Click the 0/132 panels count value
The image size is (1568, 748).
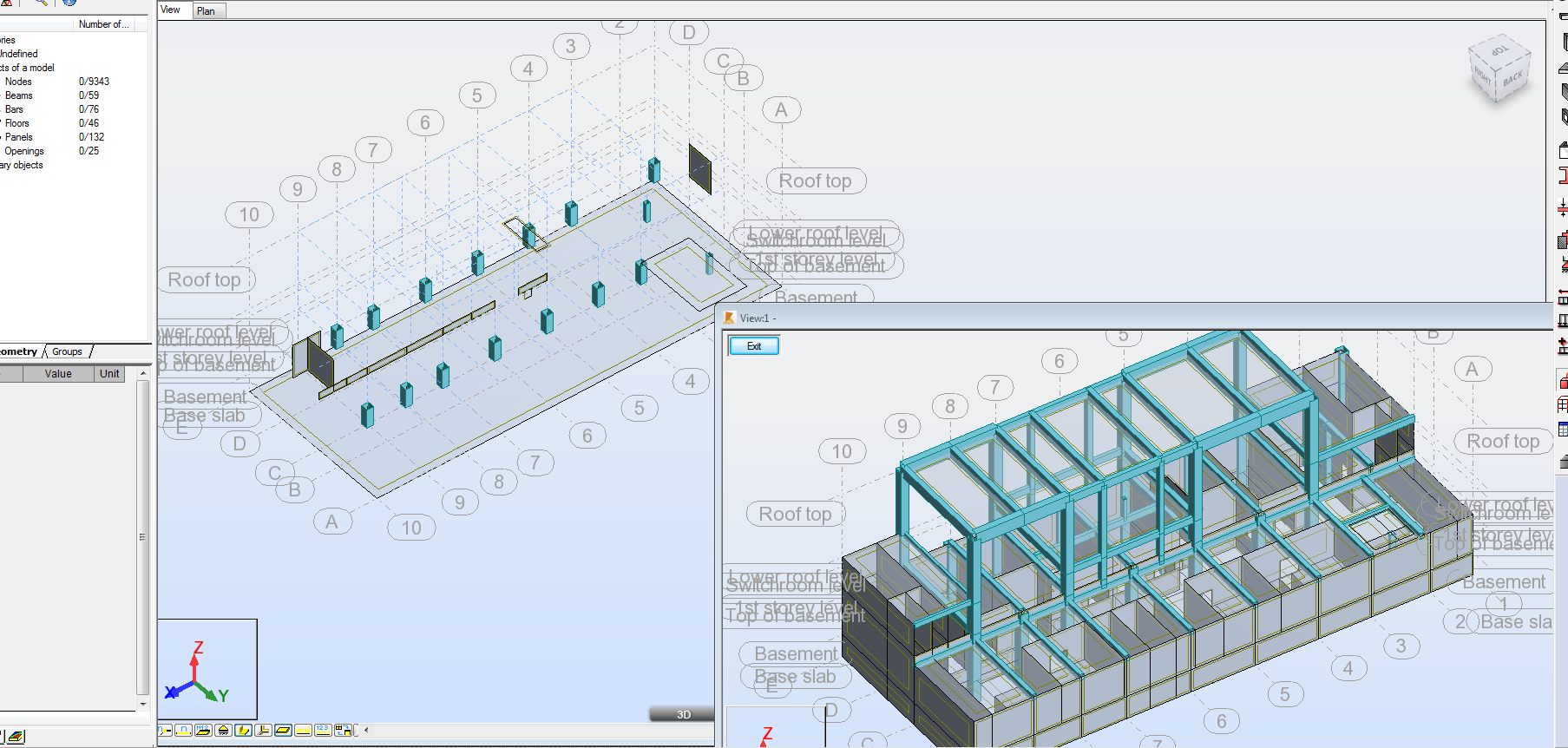[x=91, y=137]
